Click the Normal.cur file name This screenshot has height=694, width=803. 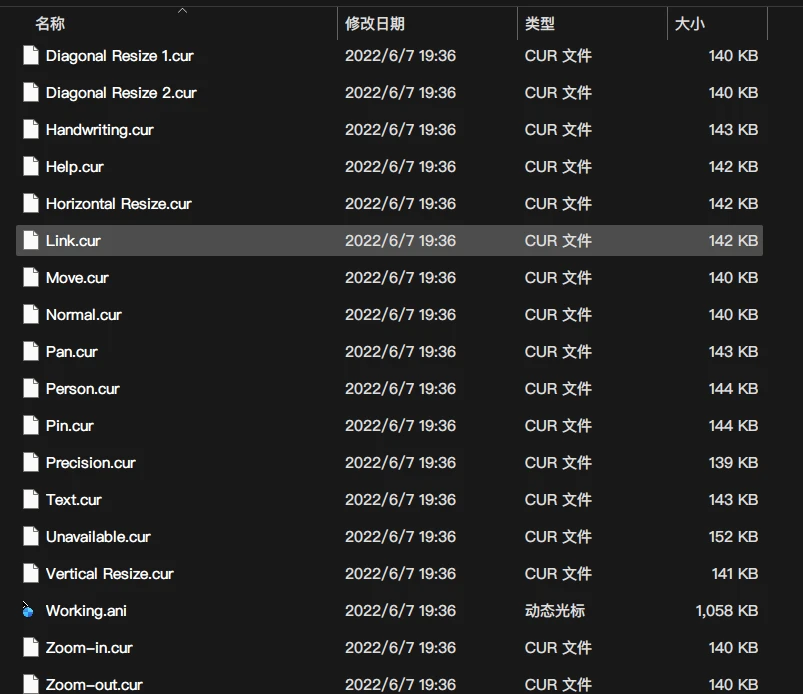pyautogui.click(x=83, y=314)
